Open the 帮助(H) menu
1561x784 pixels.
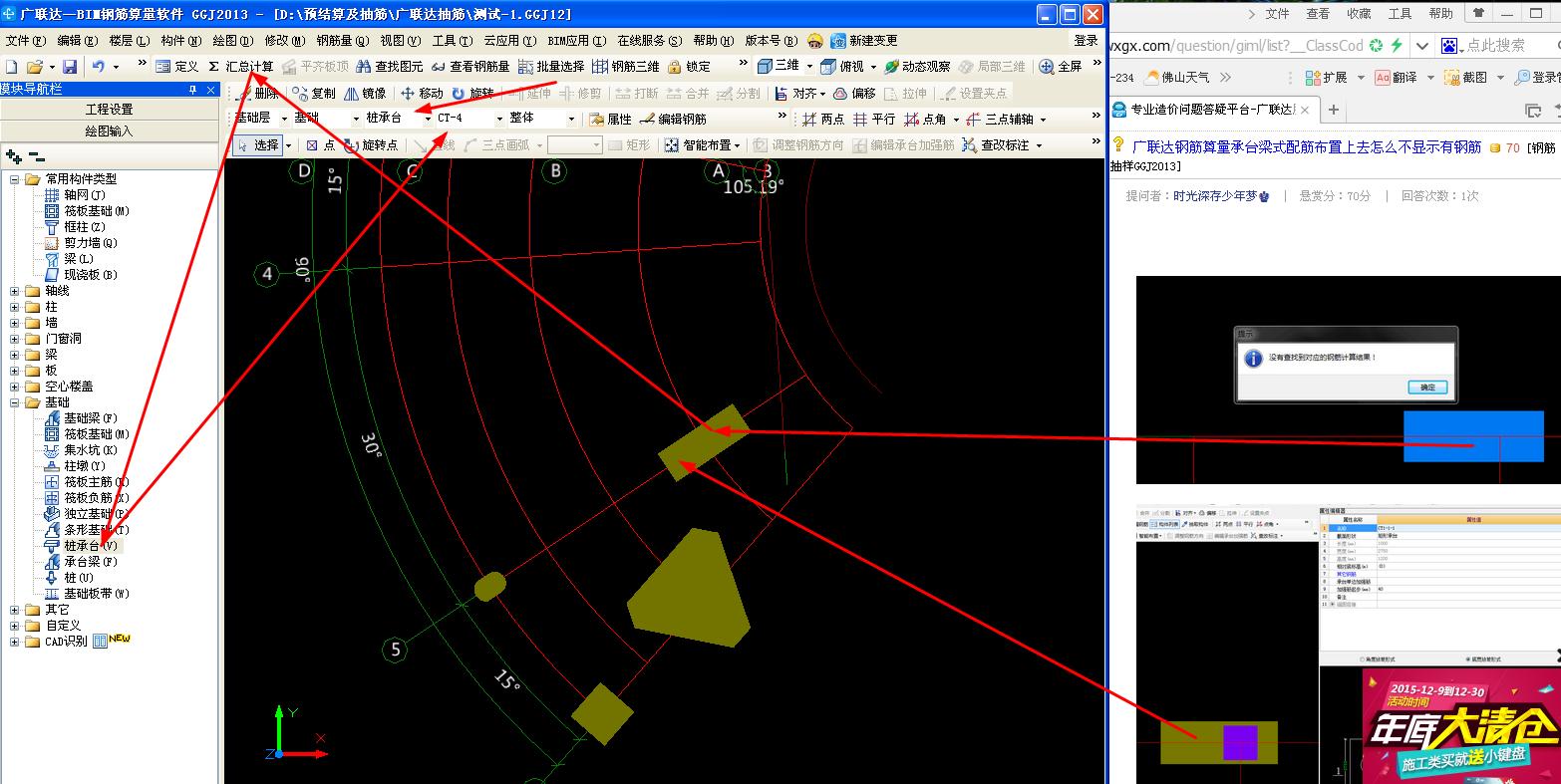[714, 41]
